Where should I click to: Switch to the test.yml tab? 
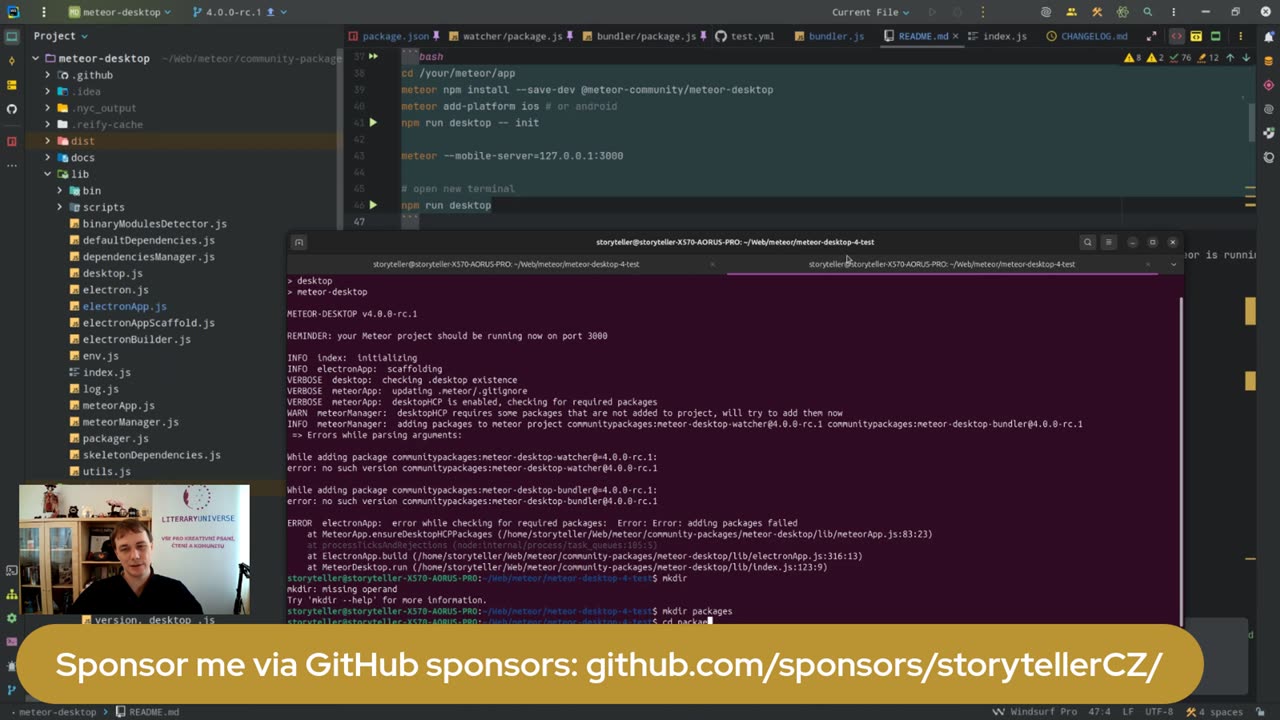pyautogui.click(x=745, y=36)
